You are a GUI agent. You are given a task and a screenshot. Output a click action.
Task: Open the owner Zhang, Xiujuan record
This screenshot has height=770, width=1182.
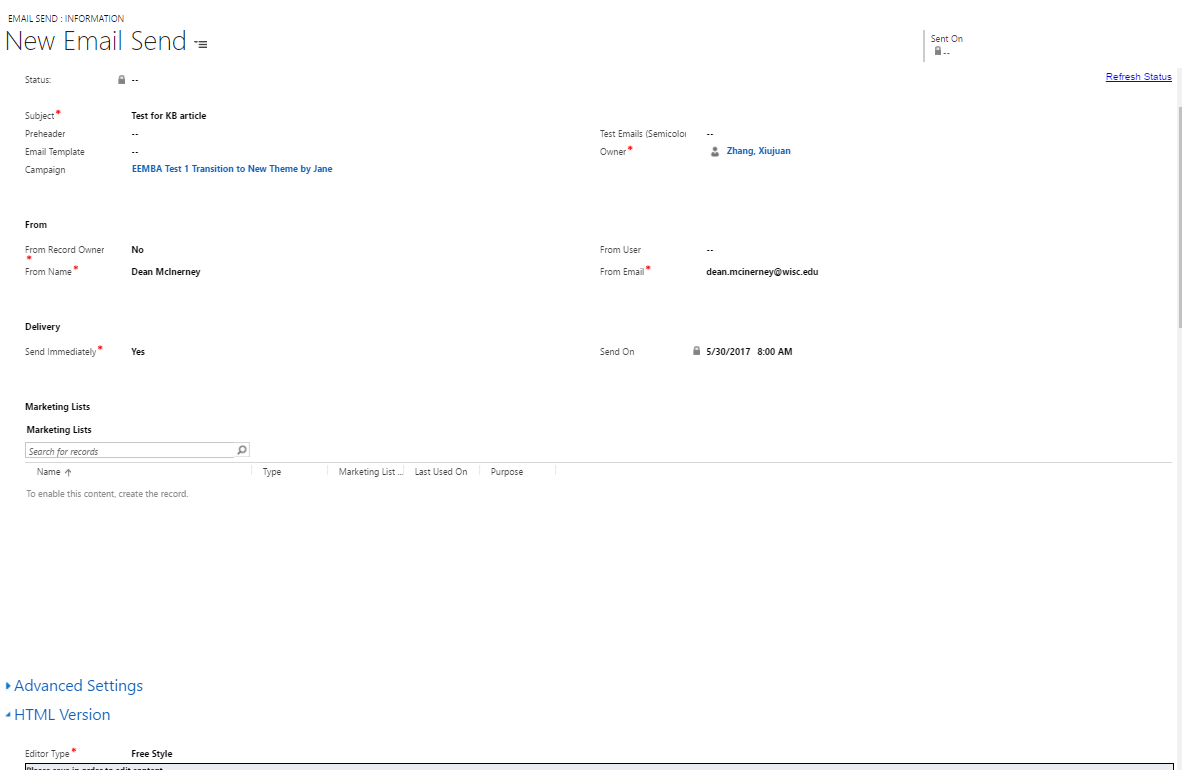click(758, 151)
